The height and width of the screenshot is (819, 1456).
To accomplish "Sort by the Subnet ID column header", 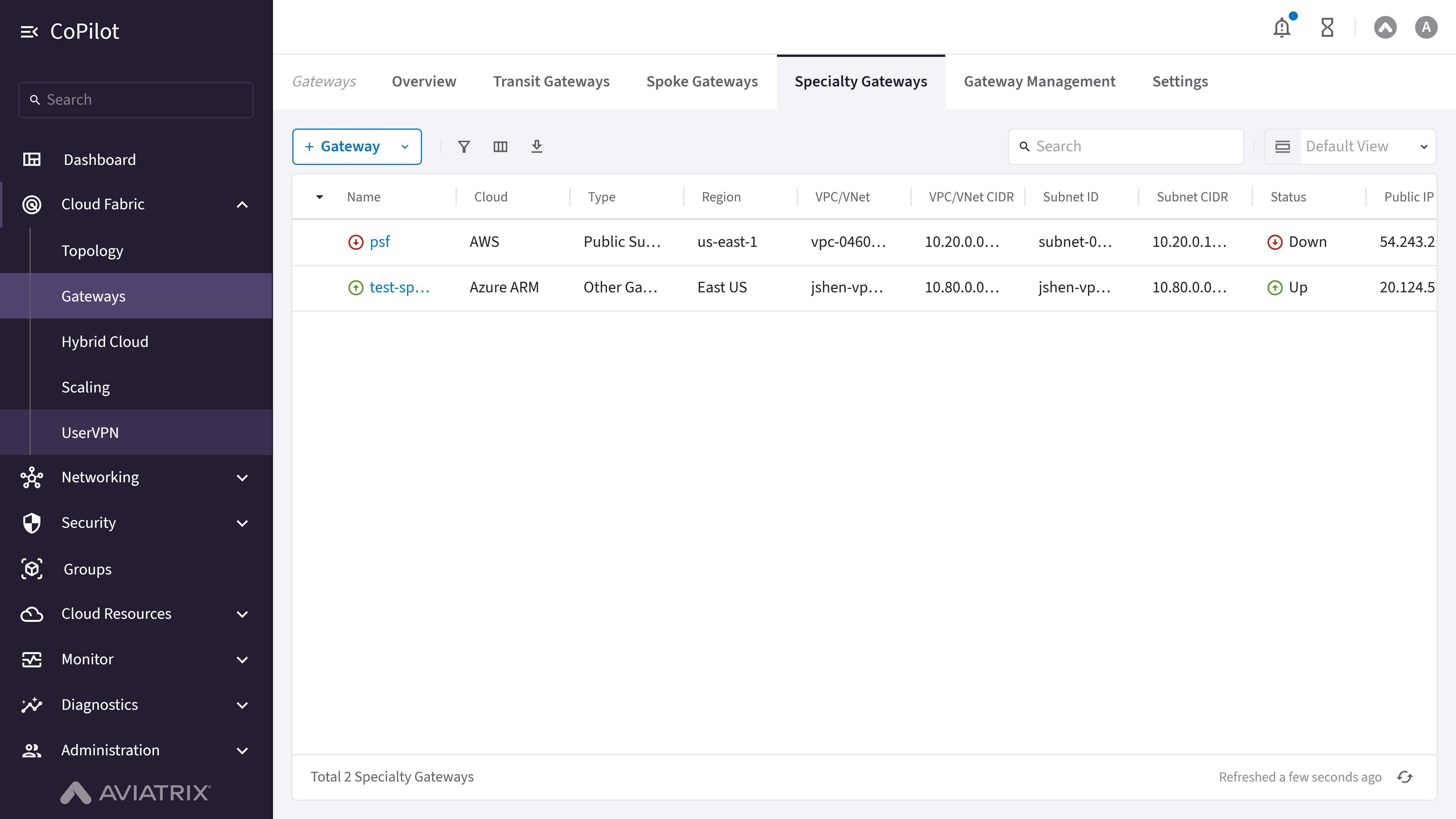I will (x=1070, y=197).
